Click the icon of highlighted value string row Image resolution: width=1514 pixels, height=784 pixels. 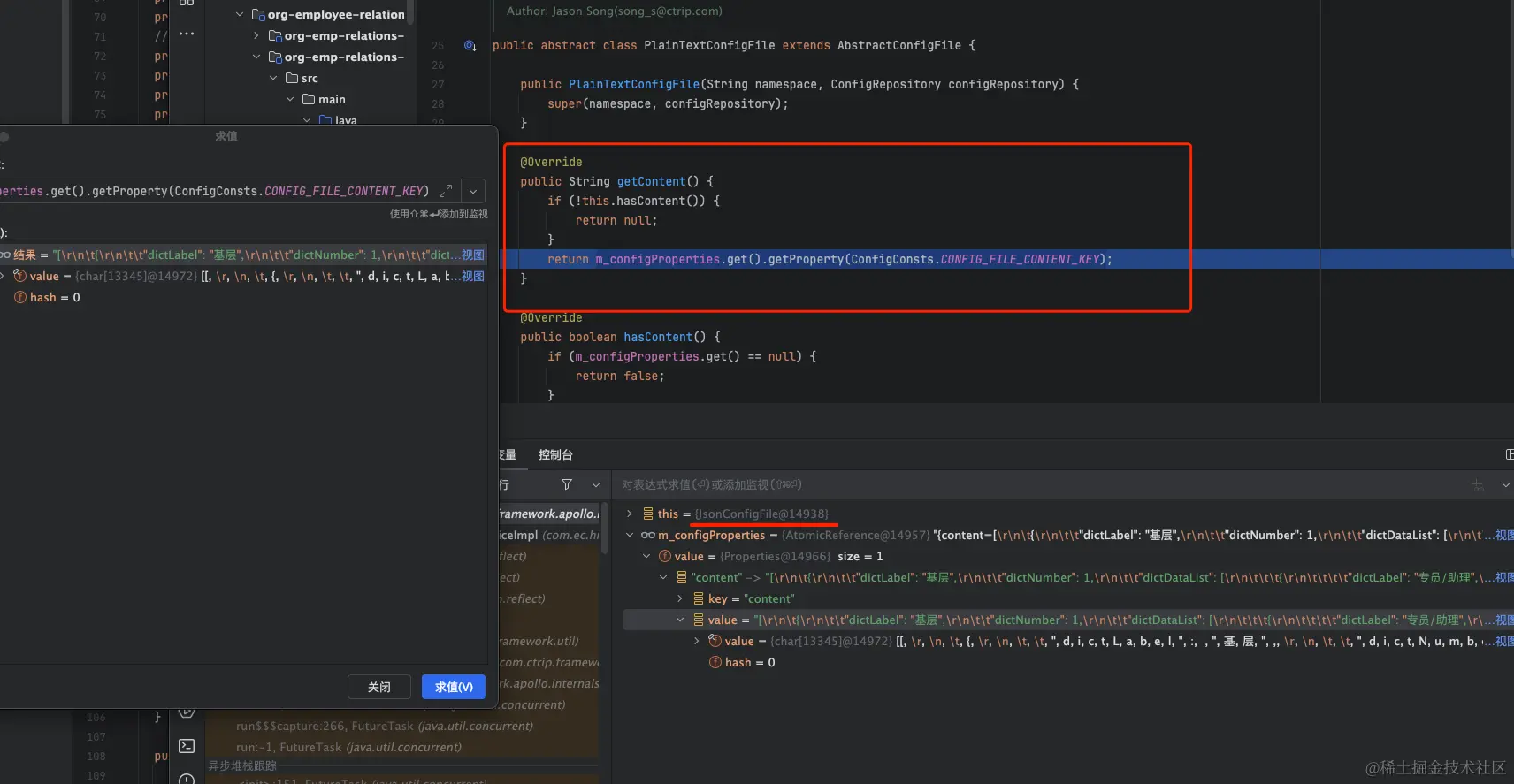coord(699,620)
